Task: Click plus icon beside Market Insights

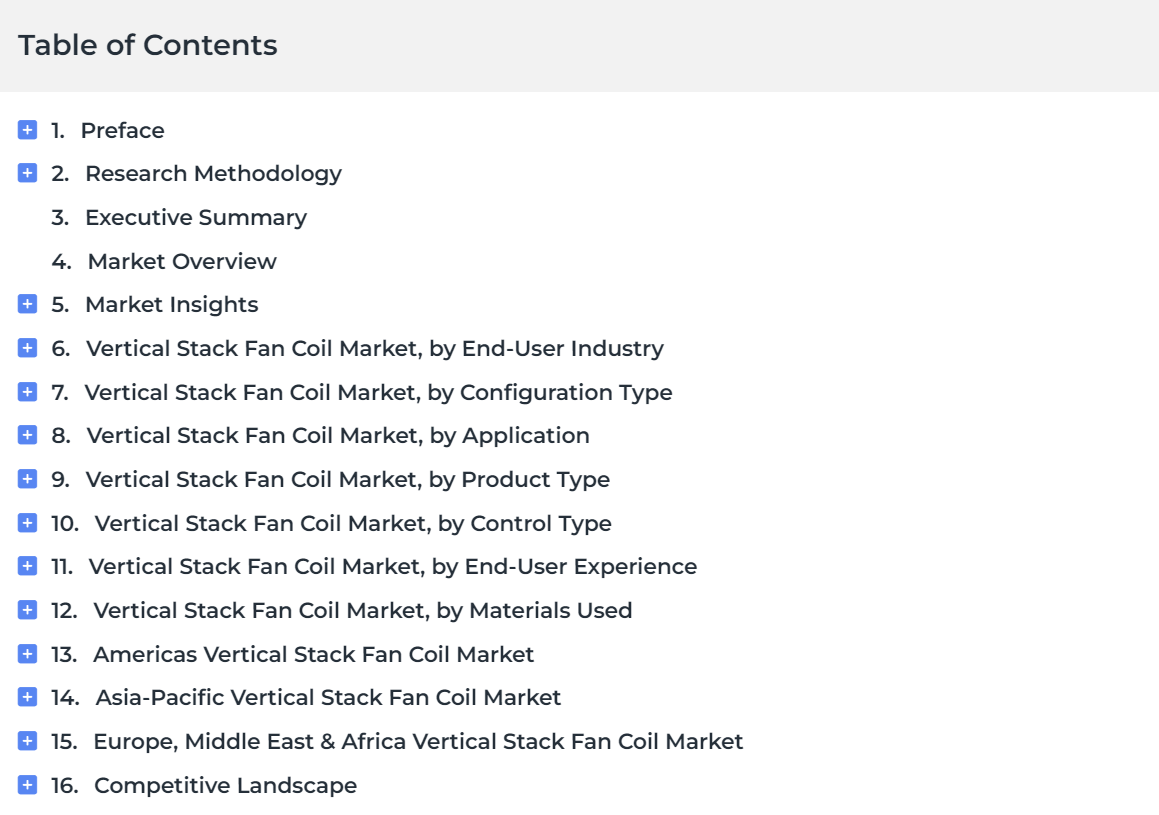Action: [x=27, y=304]
